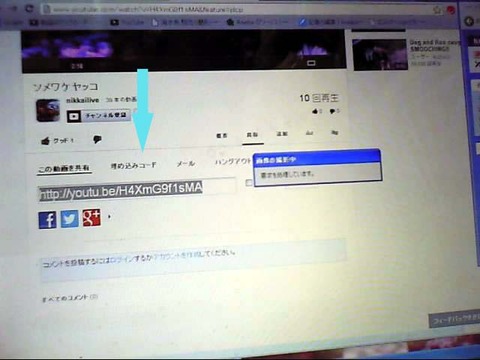Share the video on Facebook

click(x=47, y=220)
